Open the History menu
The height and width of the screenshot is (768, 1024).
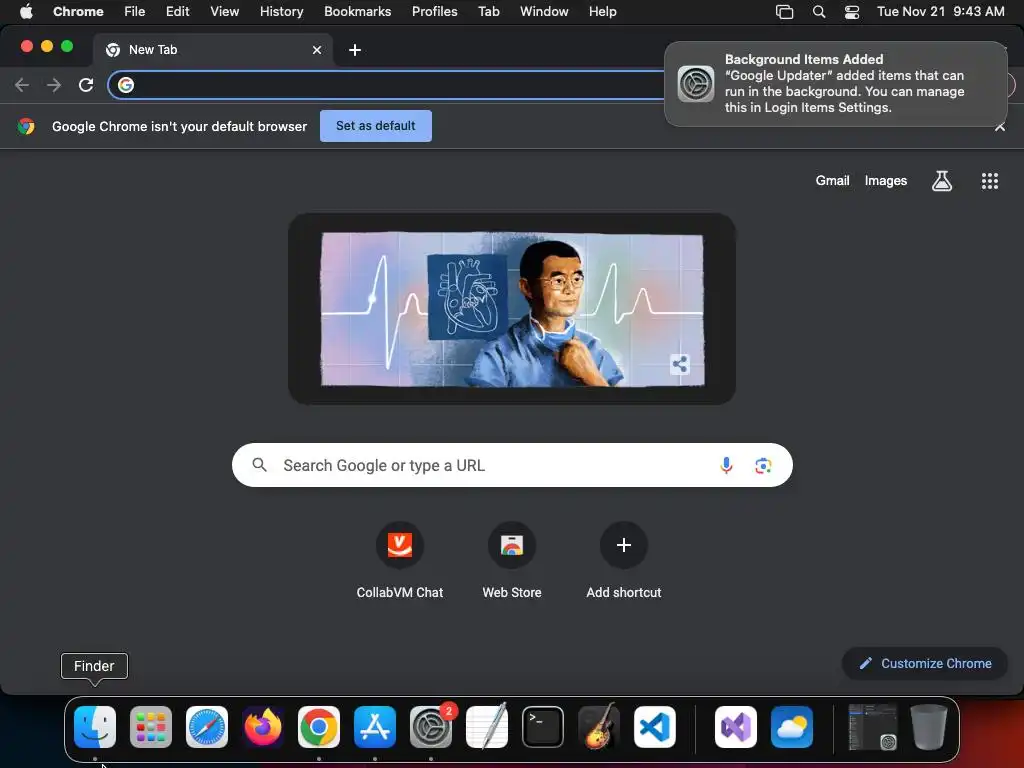[281, 12]
